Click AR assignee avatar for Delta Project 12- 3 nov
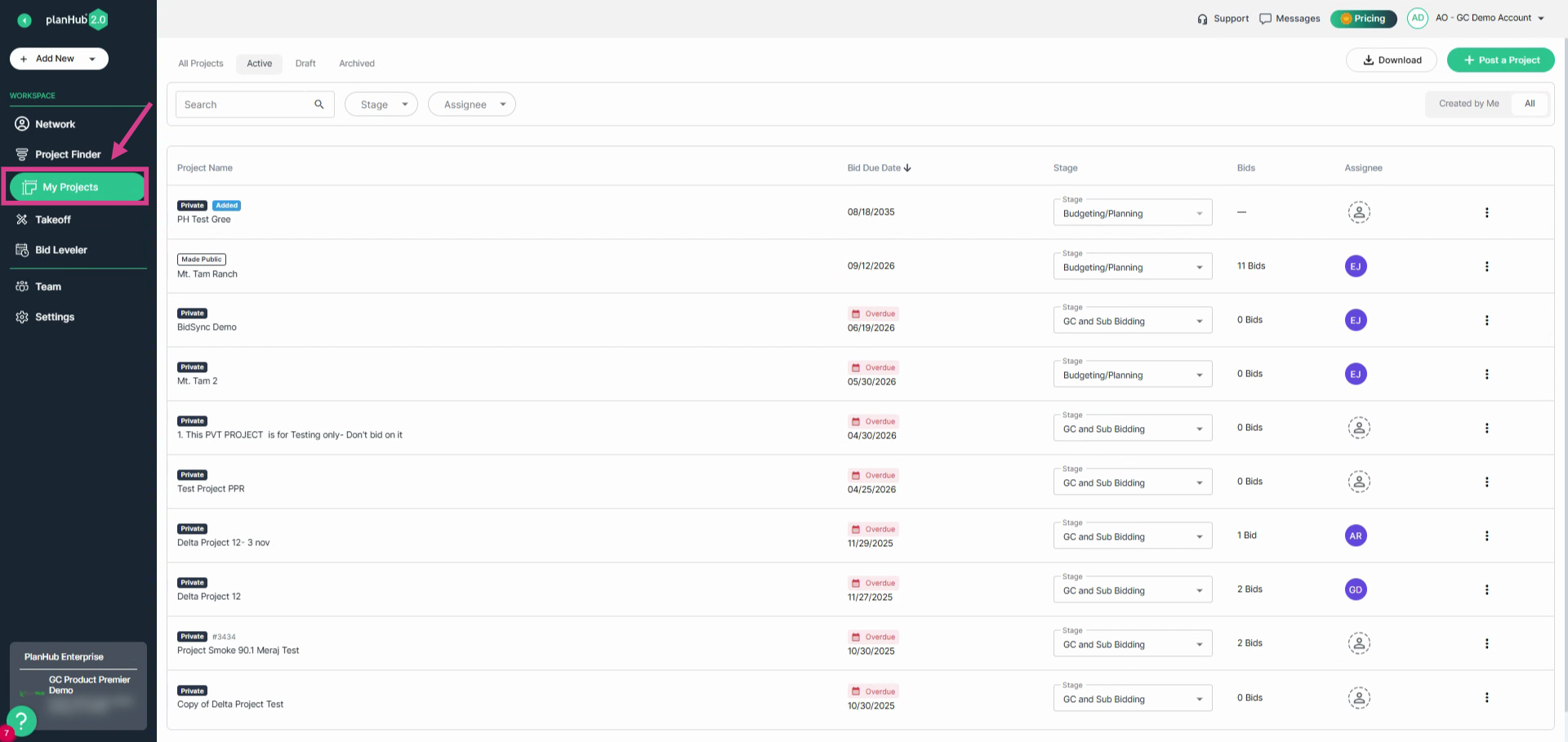Screen dimensions: 1568x742 click(1356, 535)
